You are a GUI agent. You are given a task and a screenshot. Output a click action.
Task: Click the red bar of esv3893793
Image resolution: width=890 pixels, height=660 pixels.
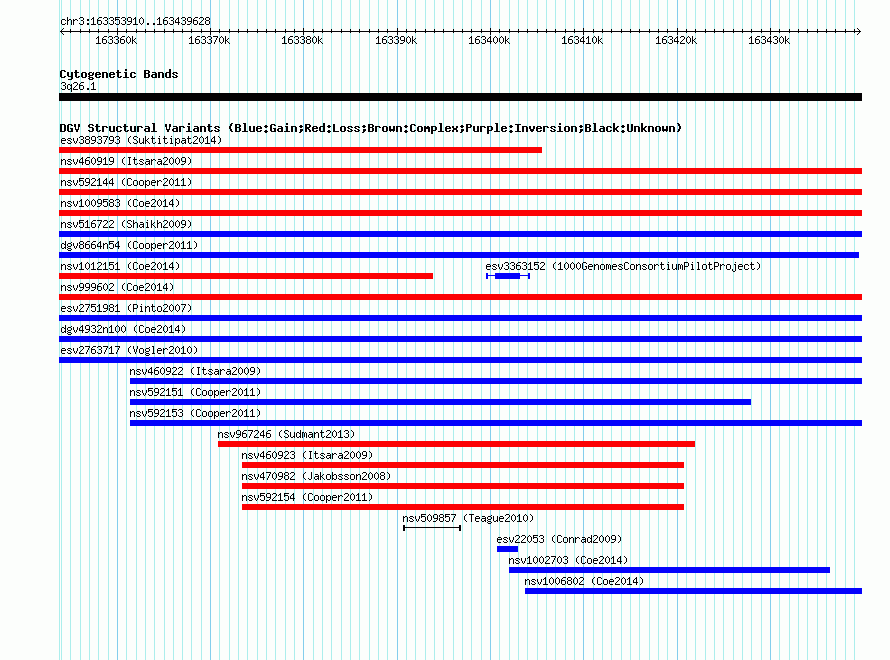300,150
